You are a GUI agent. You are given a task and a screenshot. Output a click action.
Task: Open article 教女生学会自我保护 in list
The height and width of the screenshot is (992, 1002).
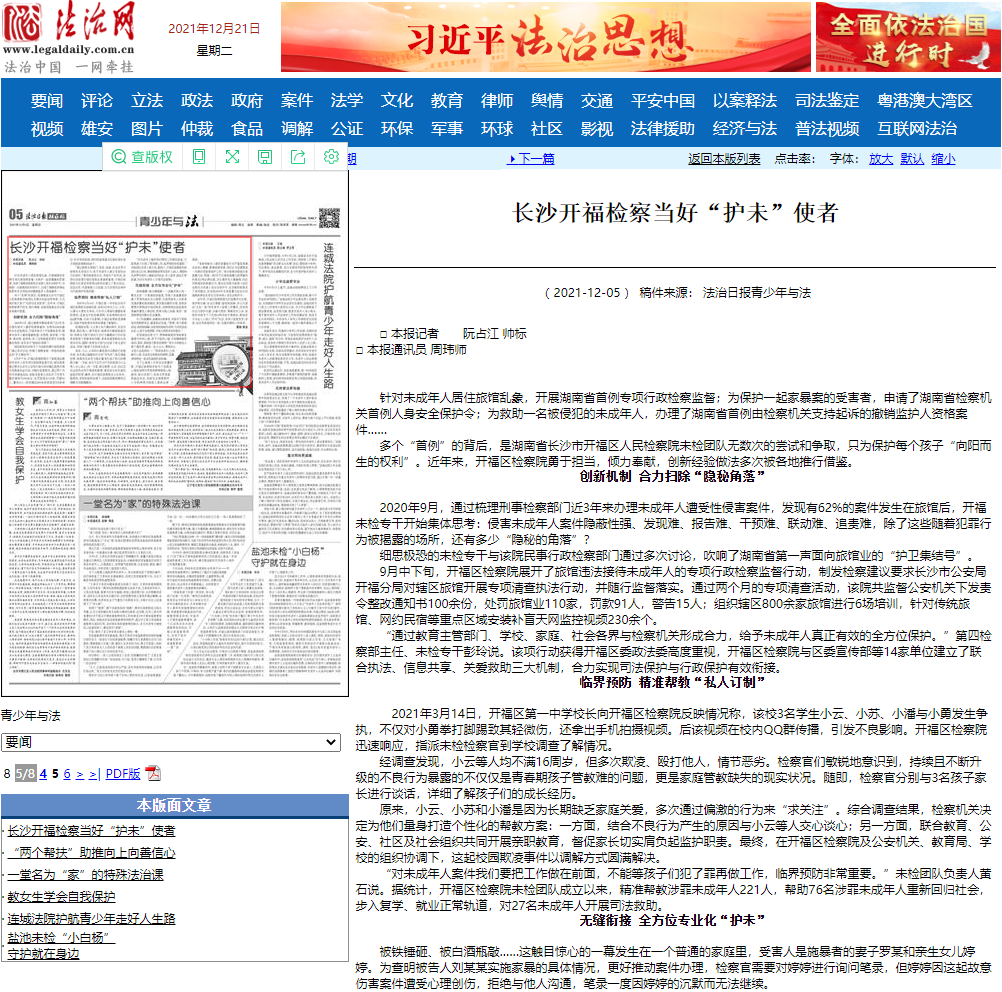coord(61,896)
